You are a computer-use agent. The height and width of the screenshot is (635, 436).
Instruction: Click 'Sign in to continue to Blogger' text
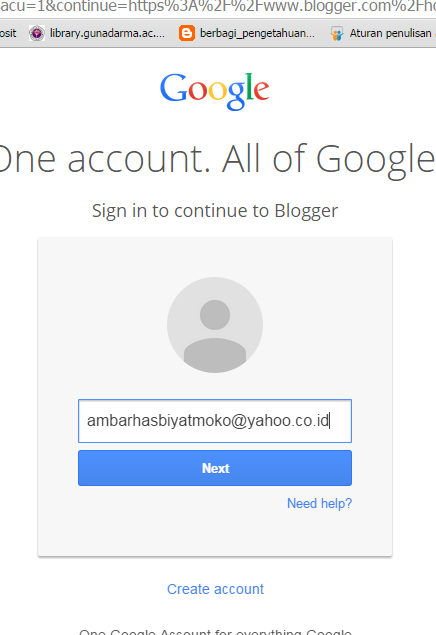(x=215, y=211)
